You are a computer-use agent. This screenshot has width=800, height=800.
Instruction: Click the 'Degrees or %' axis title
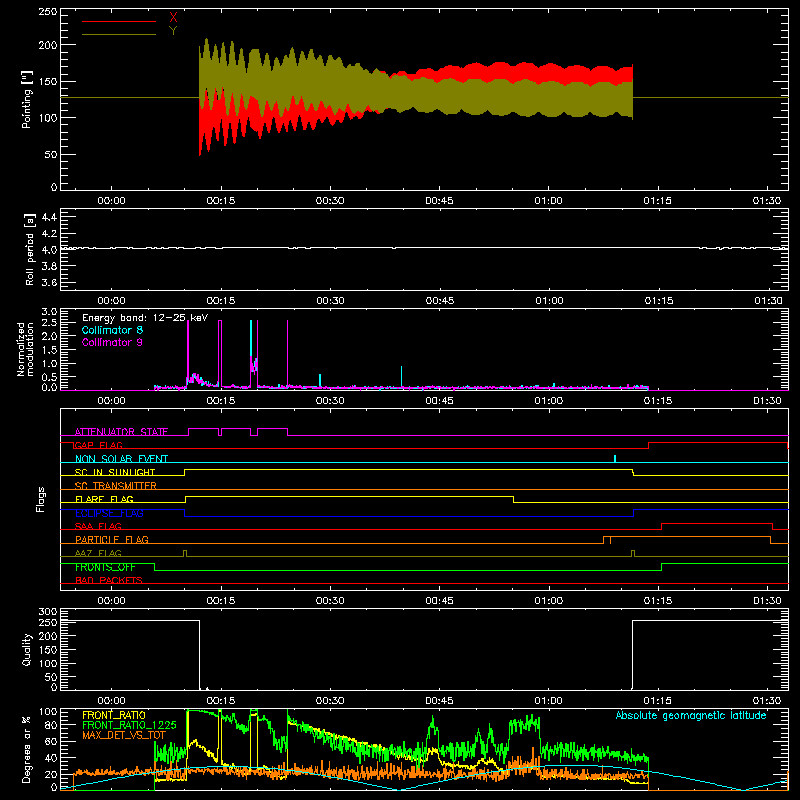click(27, 749)
